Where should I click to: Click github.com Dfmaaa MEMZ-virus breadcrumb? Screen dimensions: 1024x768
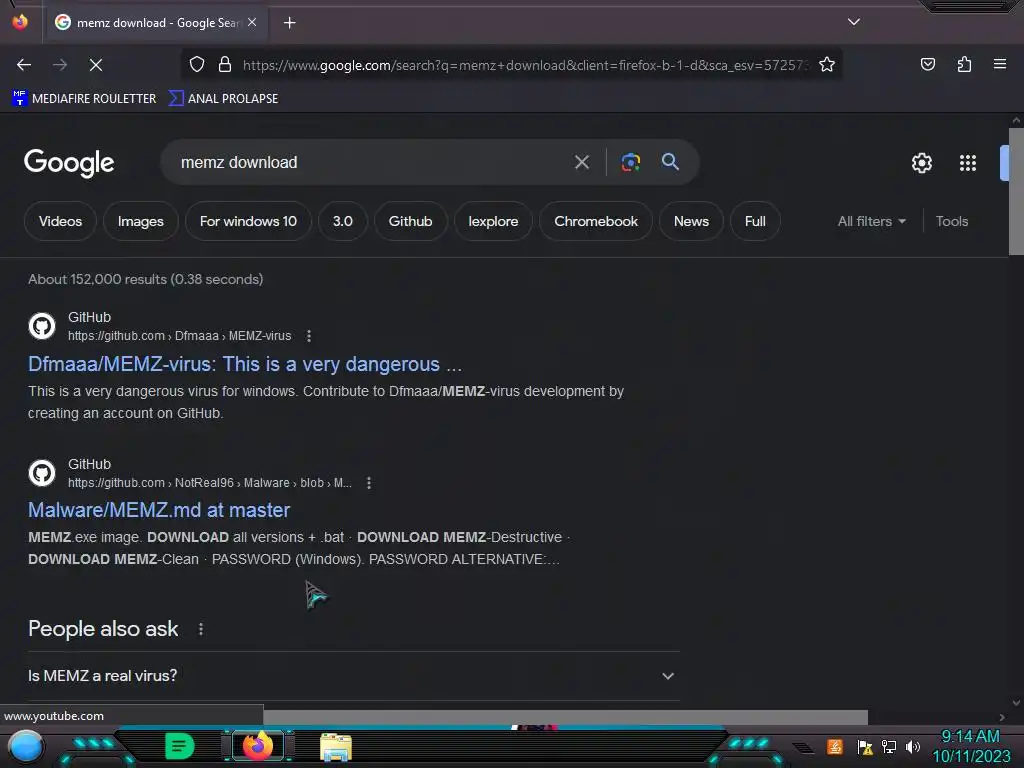(x=180, y=336)
